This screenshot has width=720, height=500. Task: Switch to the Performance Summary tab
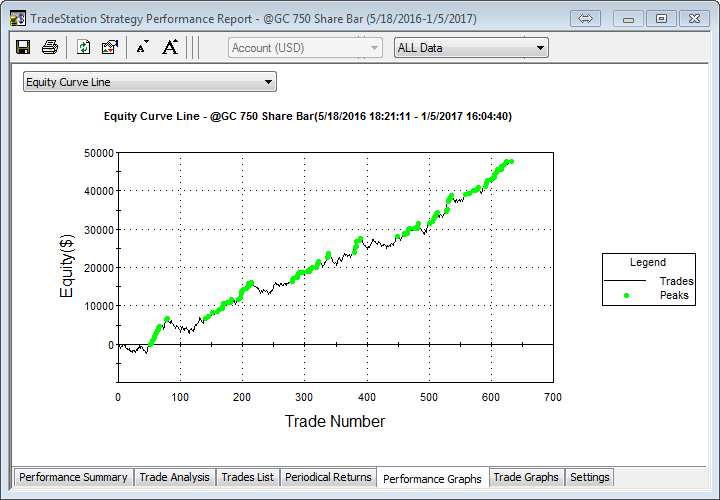coord(73,477)
